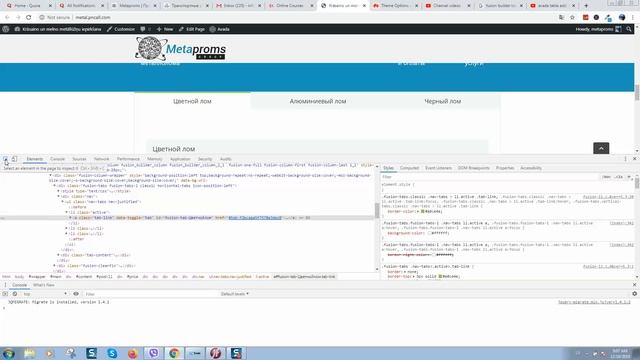Clear the console with the clear icon
This screenshot has width=640, height=360.
coord(15,294)
